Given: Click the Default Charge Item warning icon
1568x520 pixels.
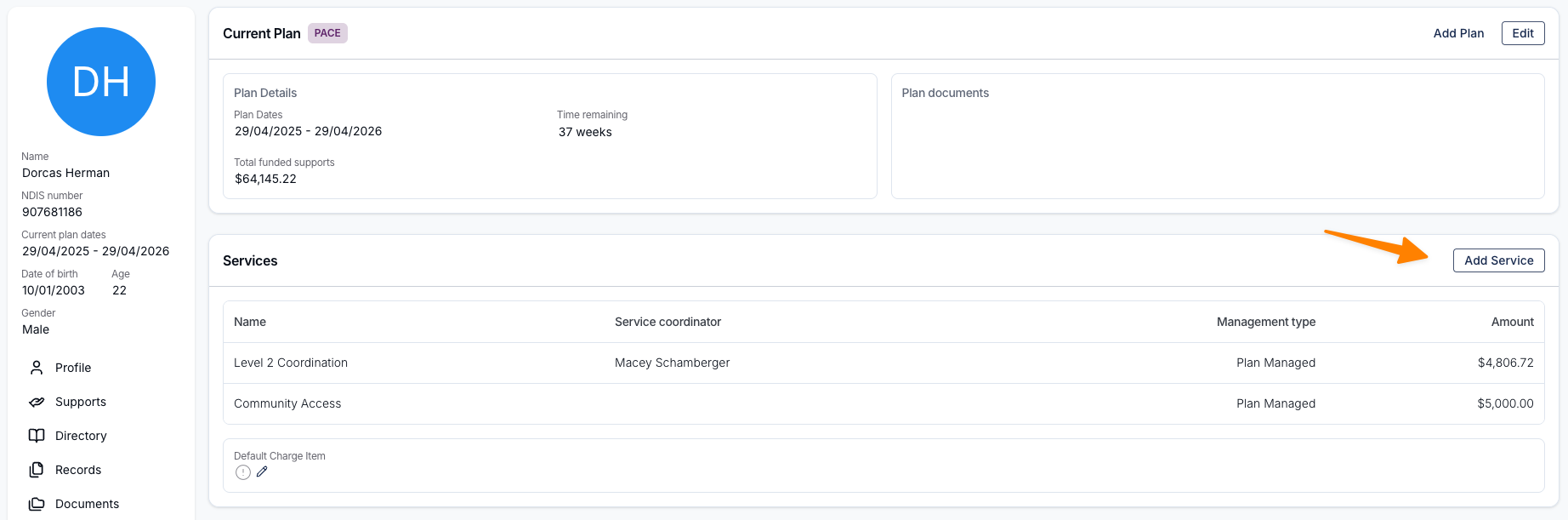Looking at the screenshot, I should pyautogui.click(x=243, y=472).
